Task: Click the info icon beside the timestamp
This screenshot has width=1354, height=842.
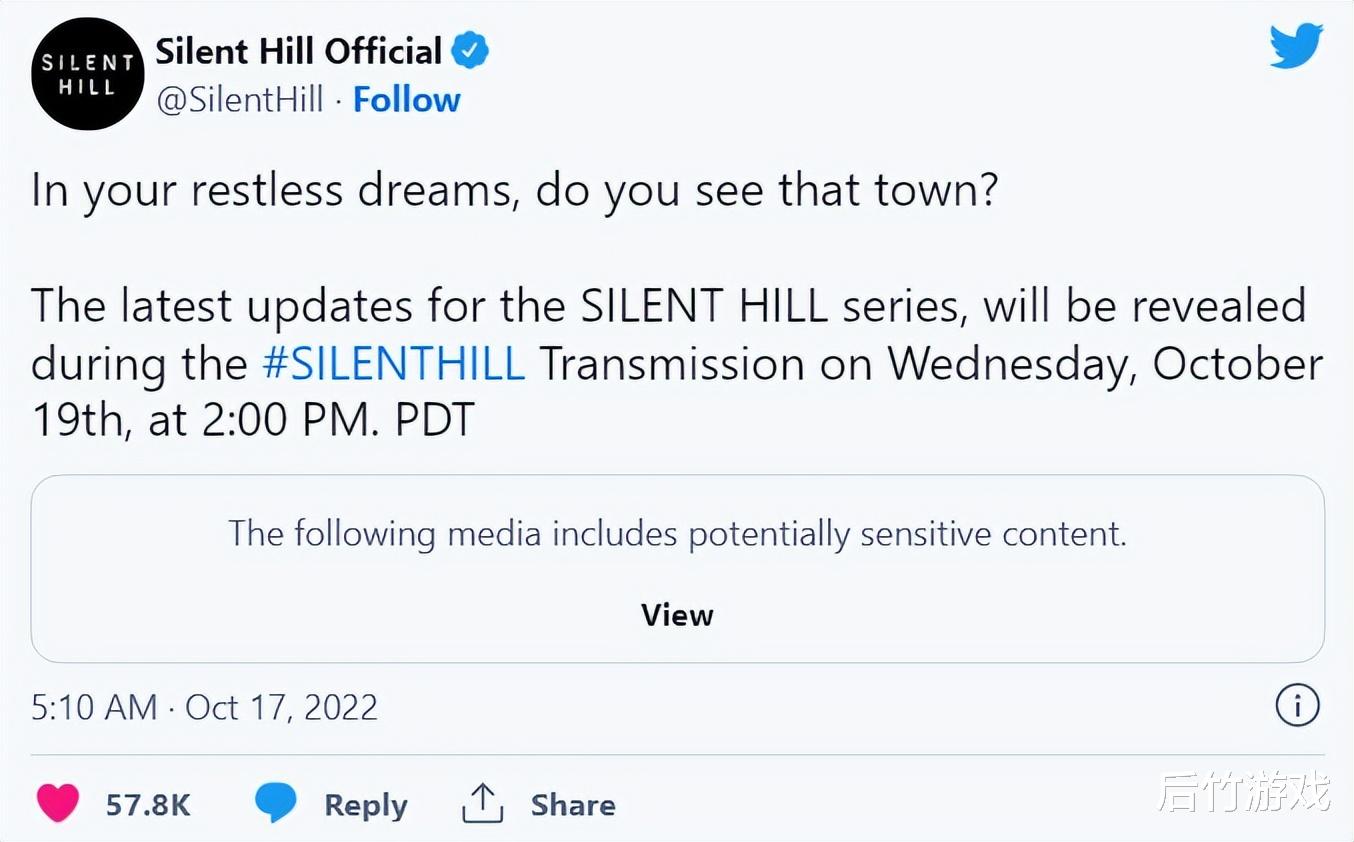Action: click(1297, 707)
